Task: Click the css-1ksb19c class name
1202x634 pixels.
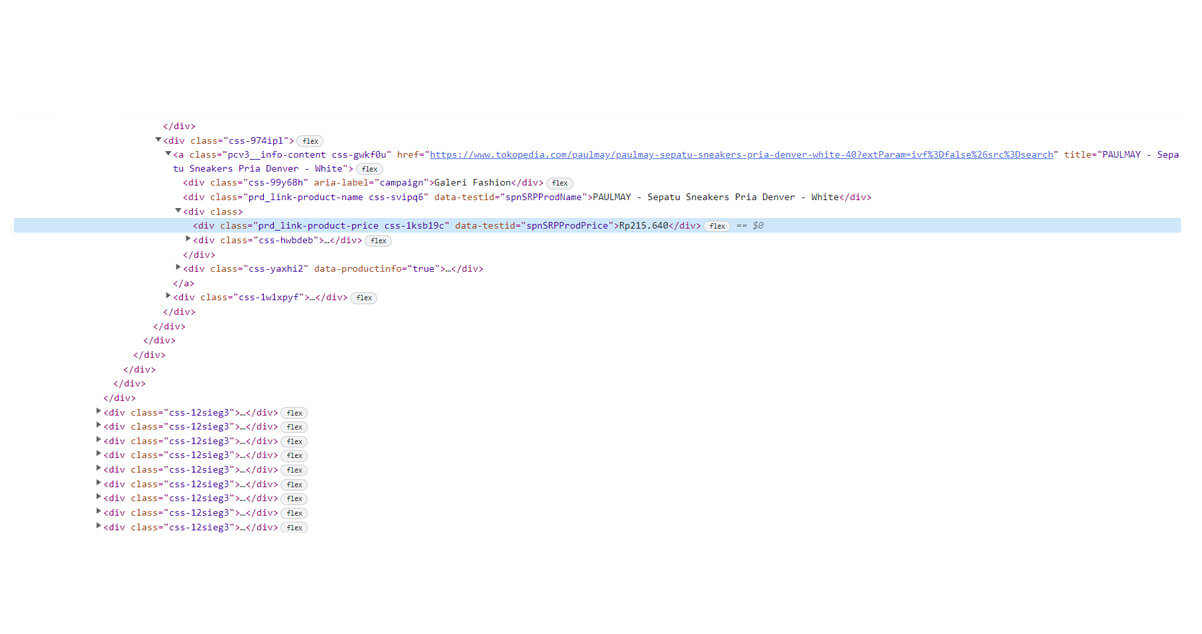Action: point(415,226)
